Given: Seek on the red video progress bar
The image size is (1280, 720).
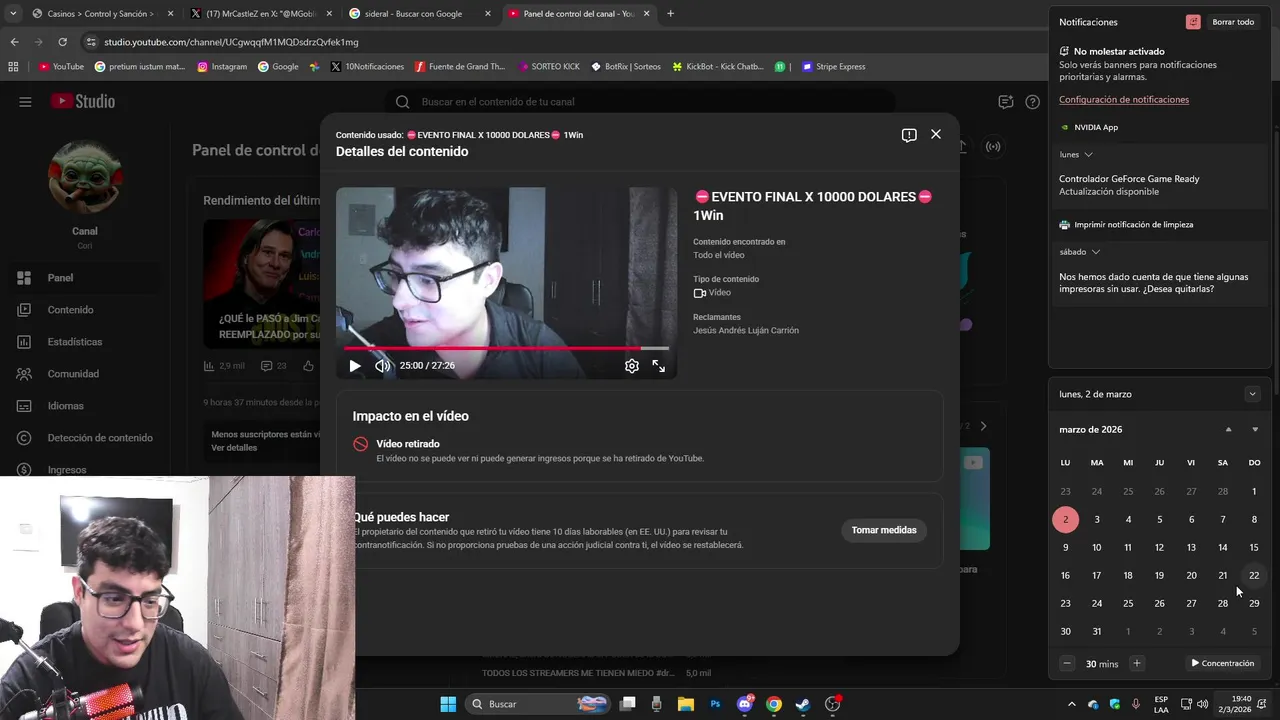Looking at the screenshot, I should [x=506, y=348].
